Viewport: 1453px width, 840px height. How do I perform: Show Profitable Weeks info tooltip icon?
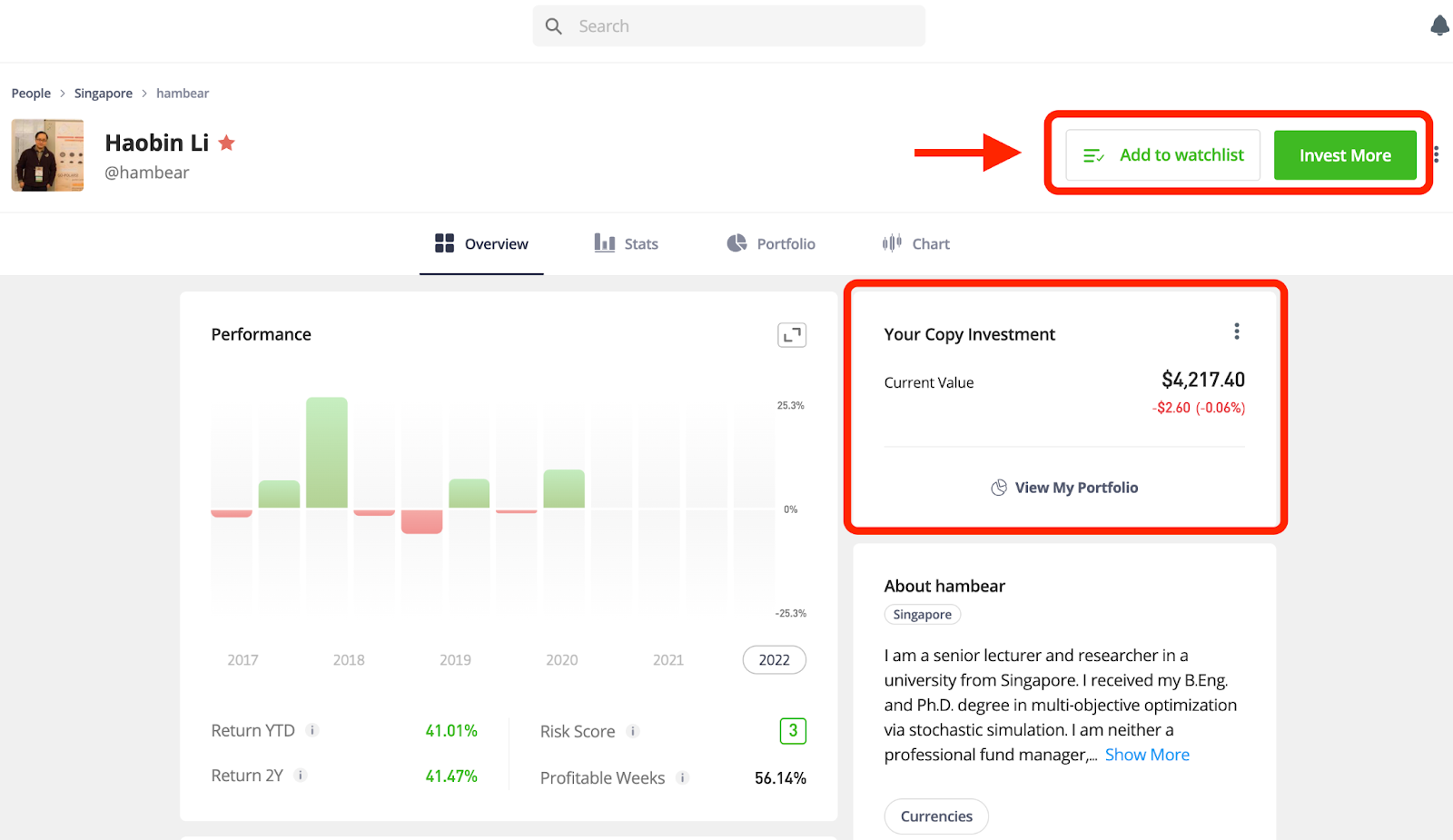coord(683,777)
